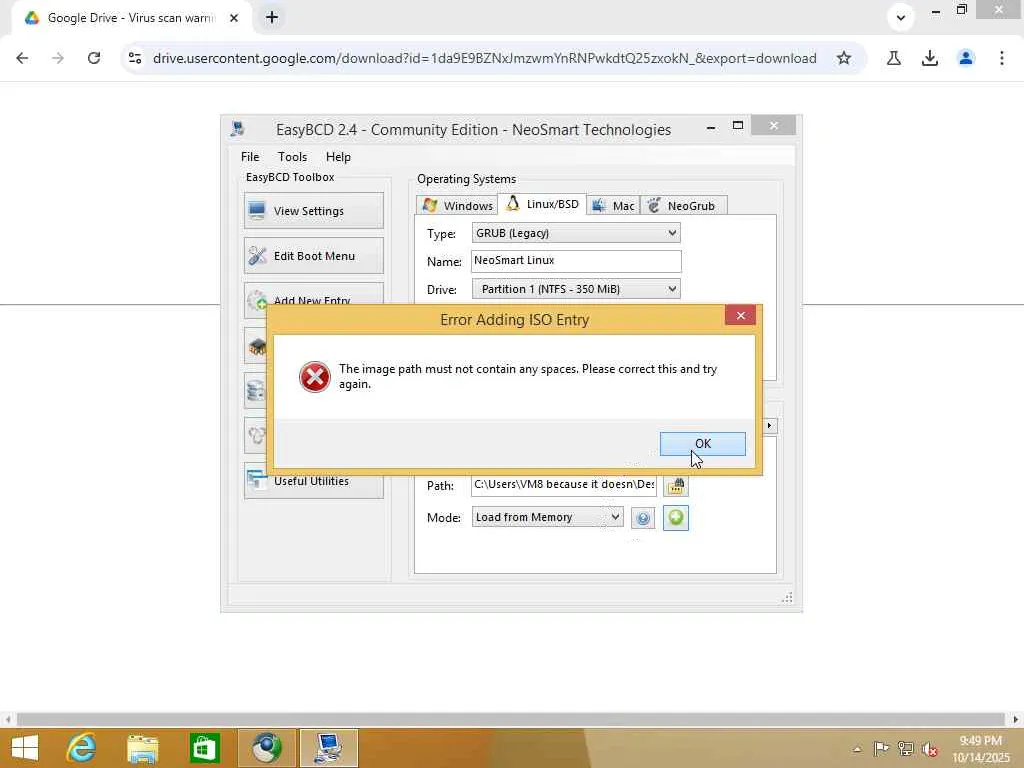Click the blue help icon beside Mode
The width and height of the screenshot is (1024, 768).
(x=643, y=518)
